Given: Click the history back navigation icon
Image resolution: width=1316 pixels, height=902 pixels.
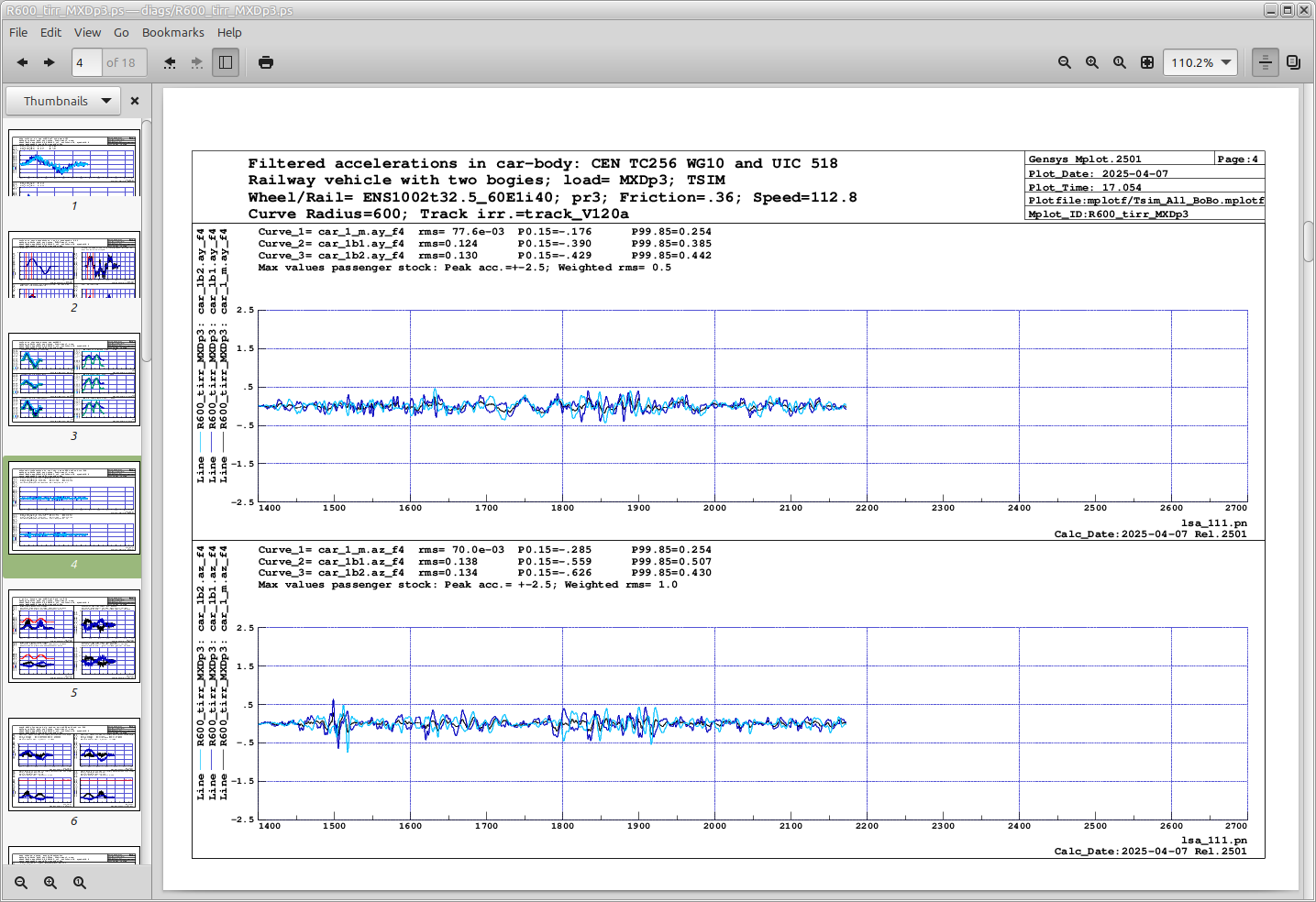Looking at the screenshot, I should point(170,62).
